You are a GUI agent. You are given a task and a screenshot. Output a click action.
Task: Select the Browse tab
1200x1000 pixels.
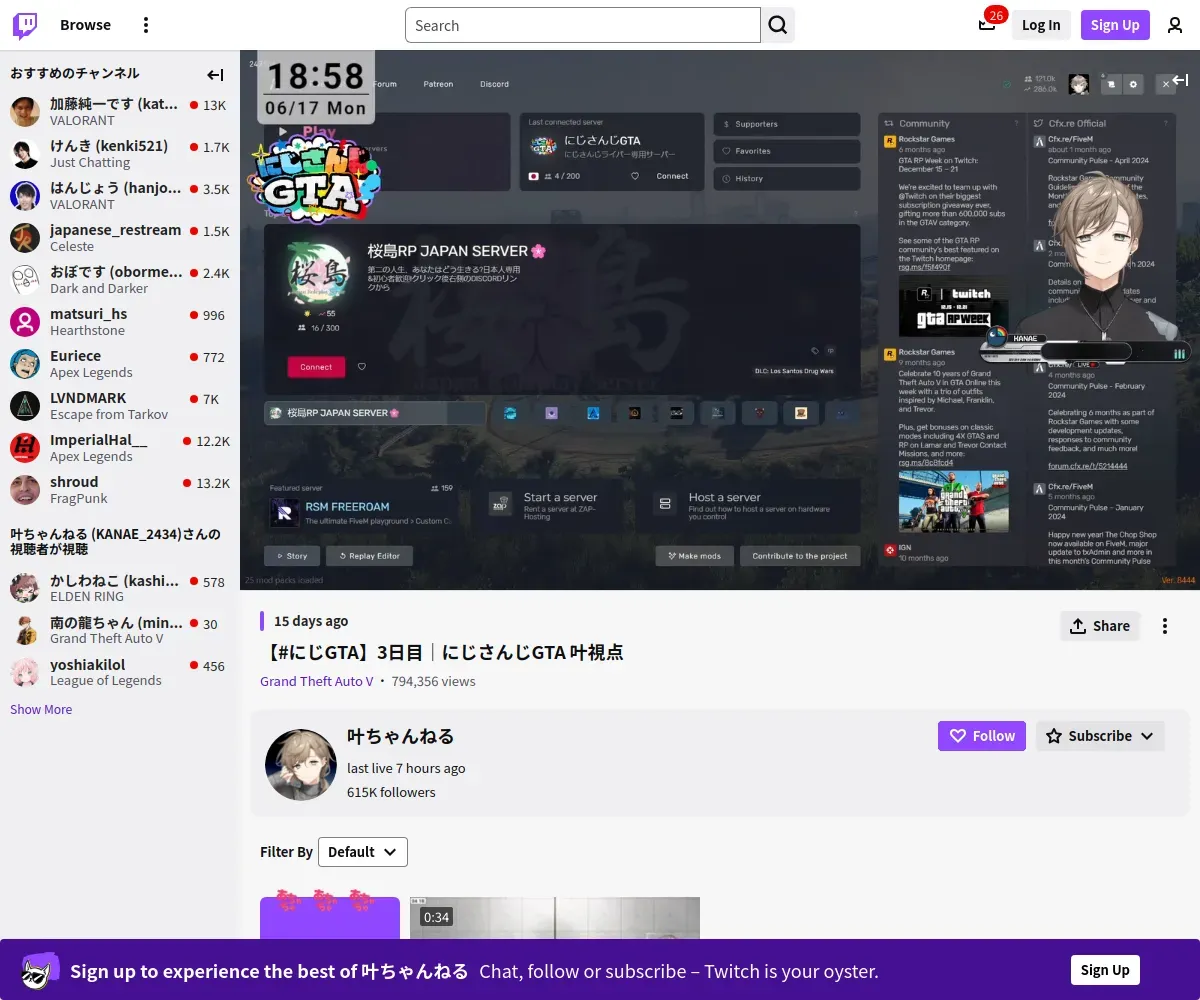pyautogui.click(x=85, y=25)
